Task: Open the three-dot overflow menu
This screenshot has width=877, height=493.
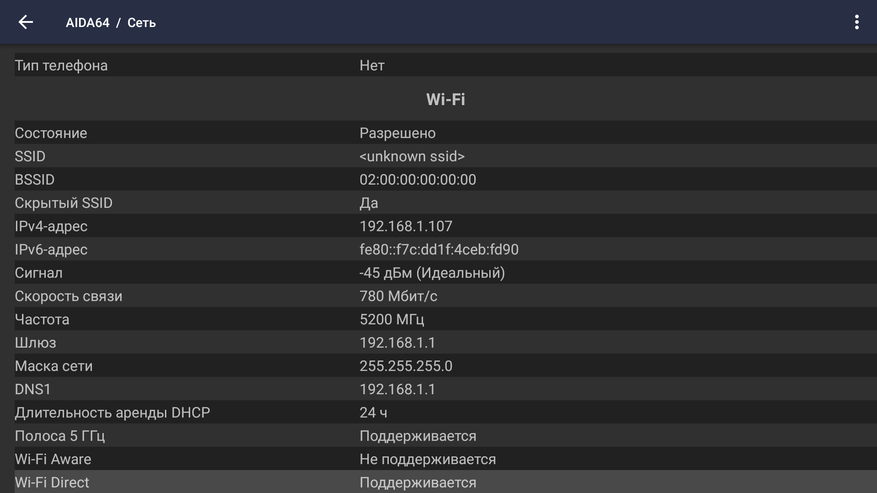Action: [x=856, y=22]
